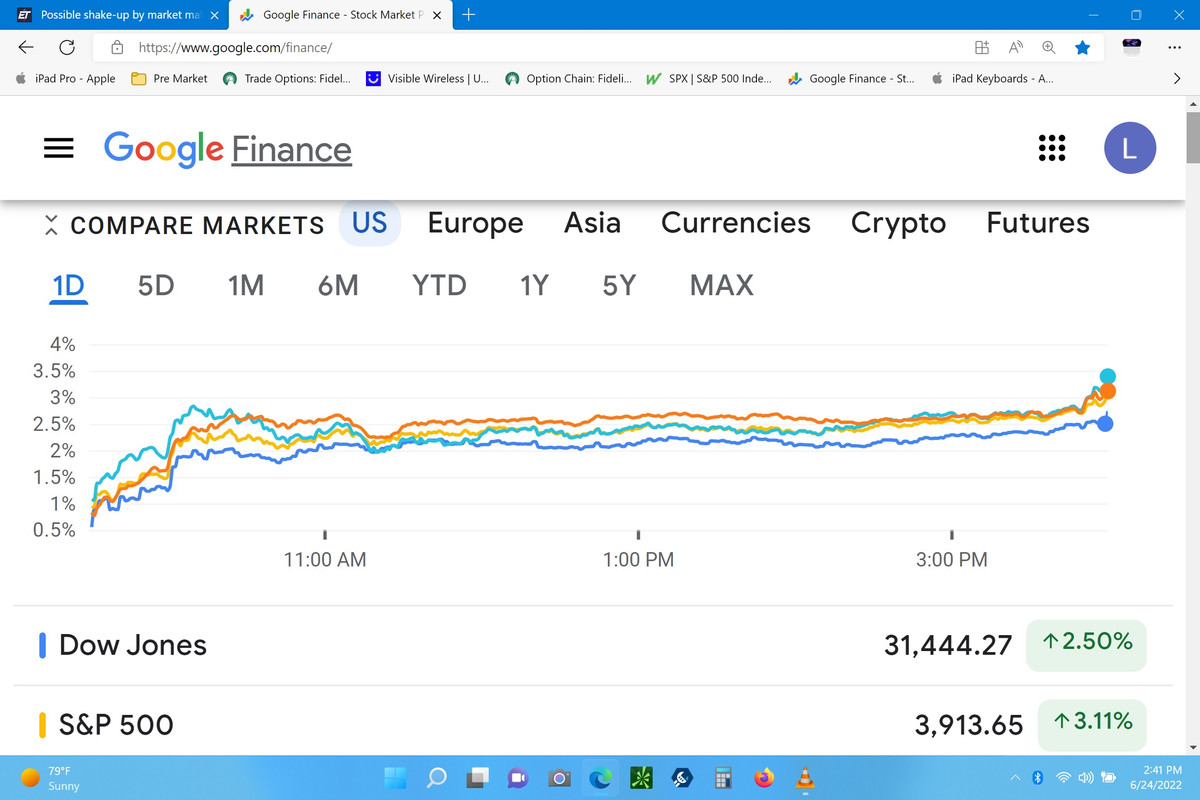This screenshot has height=800, width=1200.
Task: Open VLC media player from taskbar
Action: click(x=805, y=777)
